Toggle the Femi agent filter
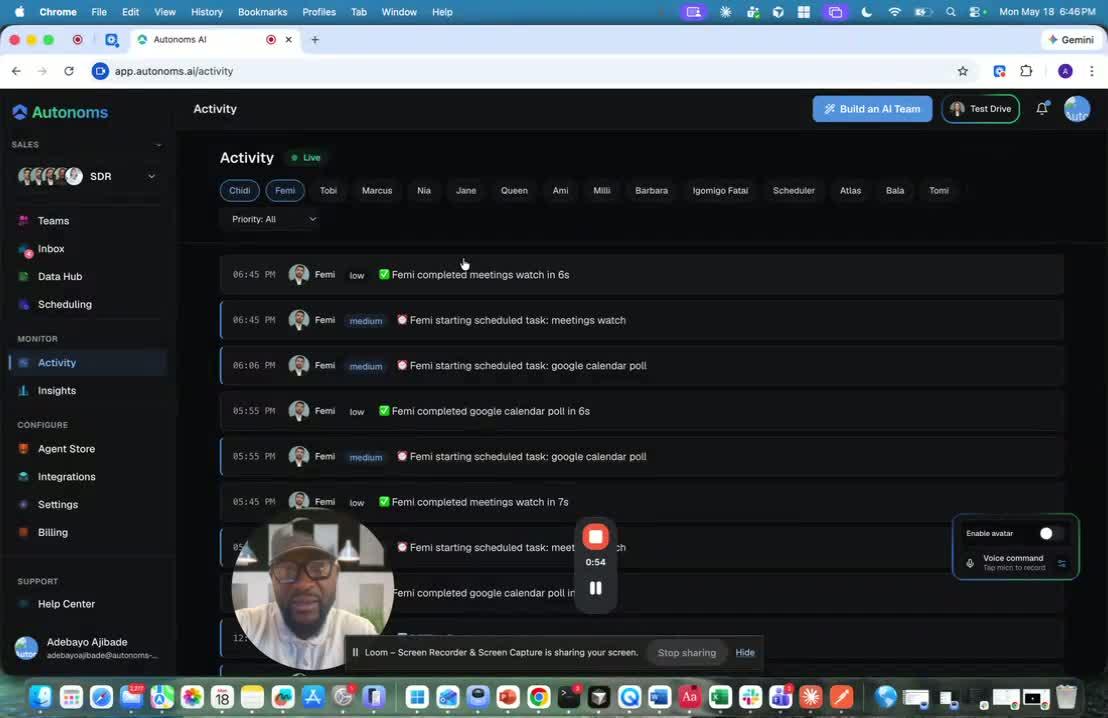 coord(285,190)
